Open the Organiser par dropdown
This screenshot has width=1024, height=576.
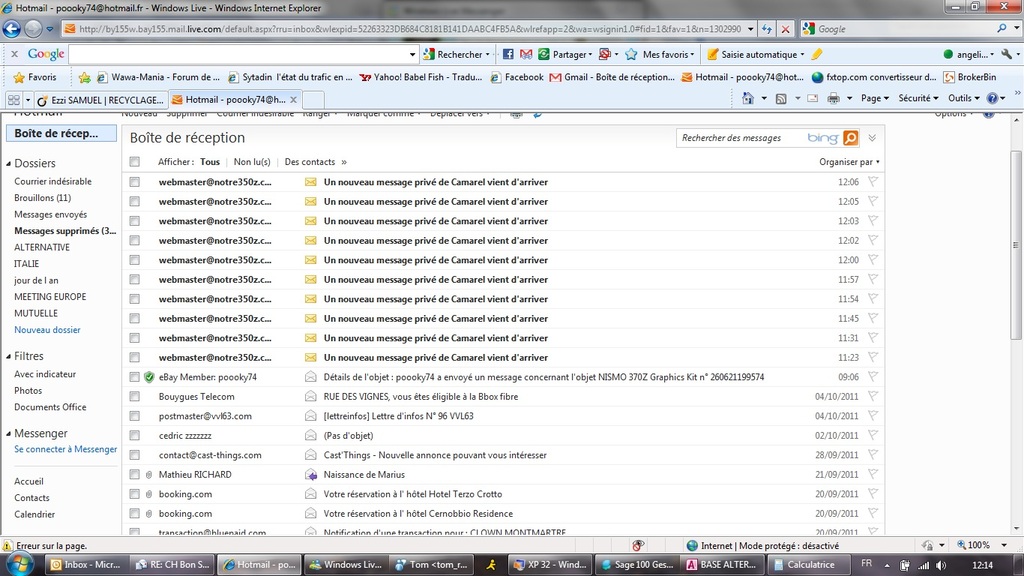849,162
